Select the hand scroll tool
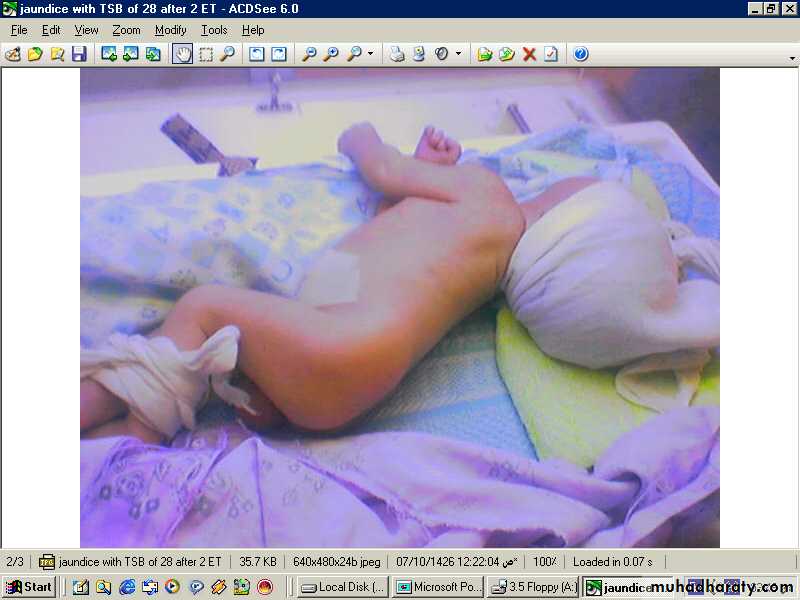The image size is (800, 600). [182, 54]
